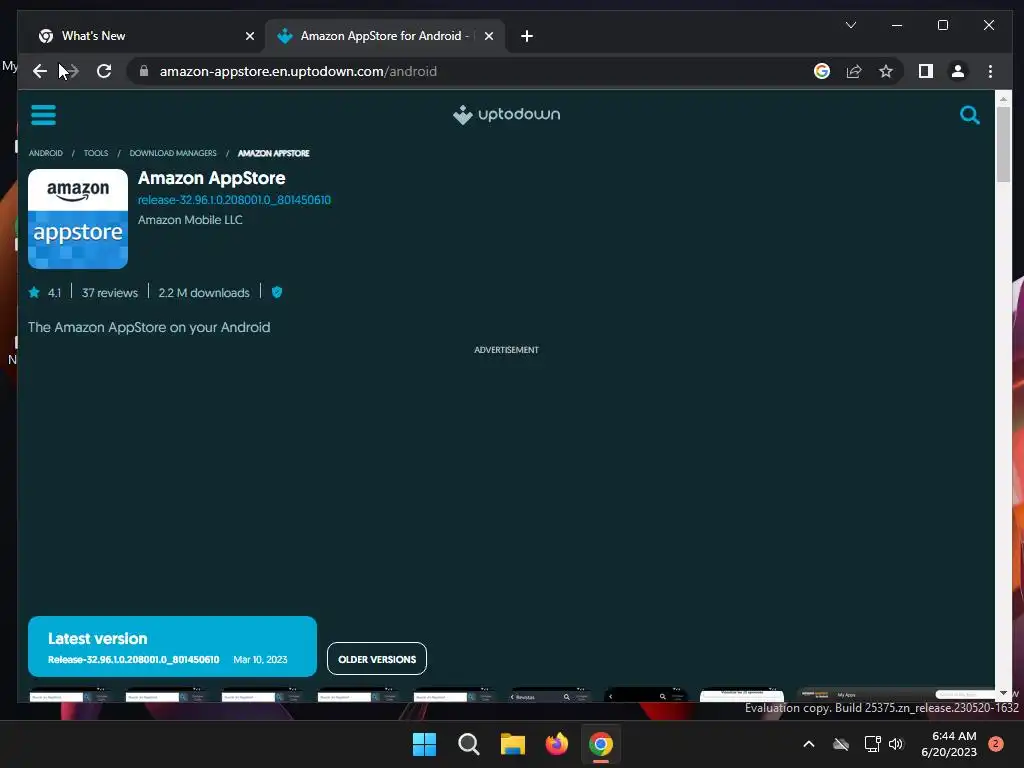Click the site lock icon in address bar
The height and width of the screenshot is (768, 1024).
(144, 71)
